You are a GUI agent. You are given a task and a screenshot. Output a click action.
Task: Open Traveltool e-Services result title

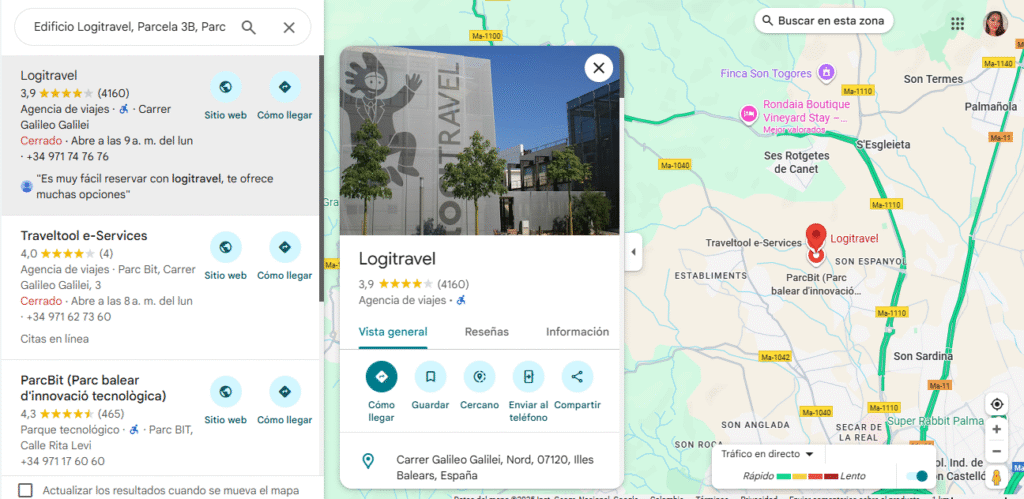tap(84, 236)
